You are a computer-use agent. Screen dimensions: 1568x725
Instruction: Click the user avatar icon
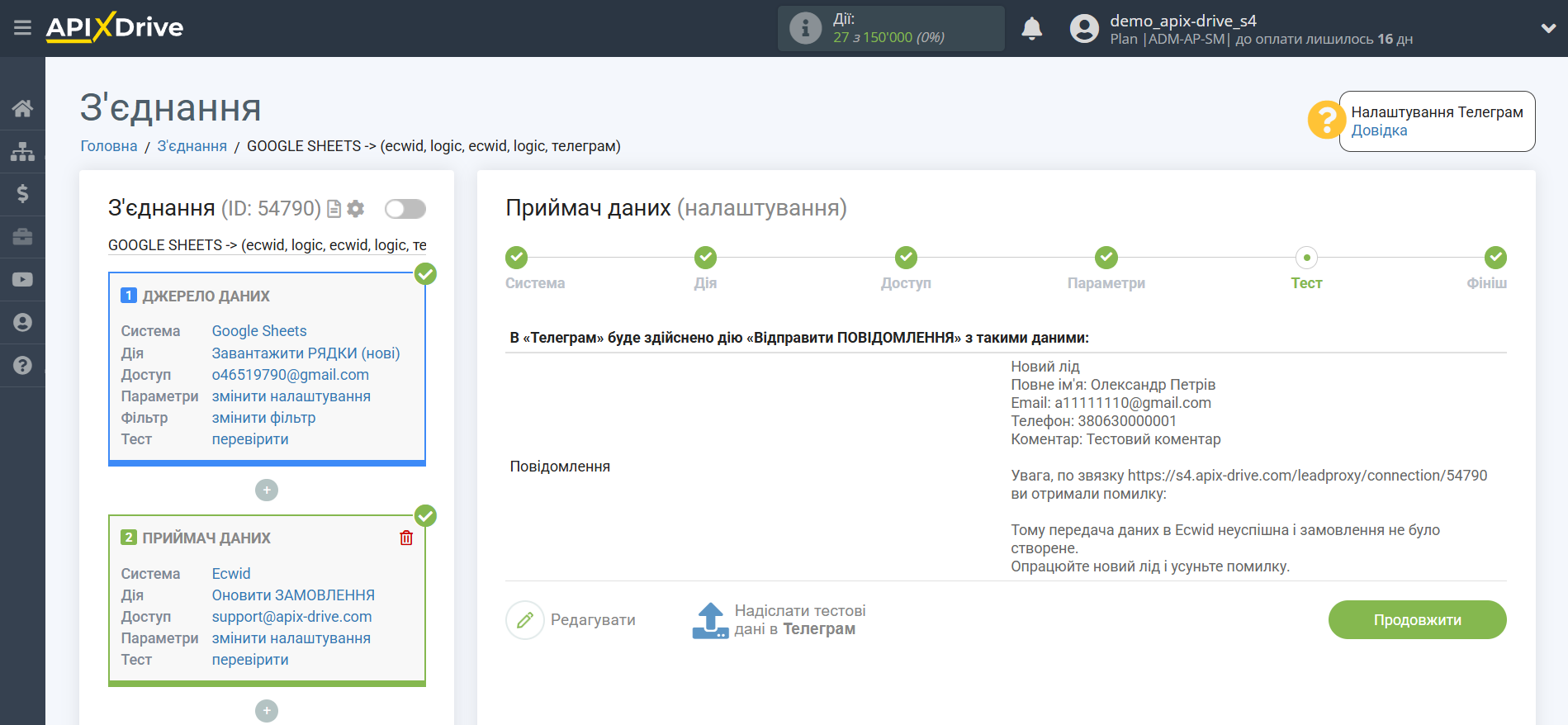tap(1084, 28)
